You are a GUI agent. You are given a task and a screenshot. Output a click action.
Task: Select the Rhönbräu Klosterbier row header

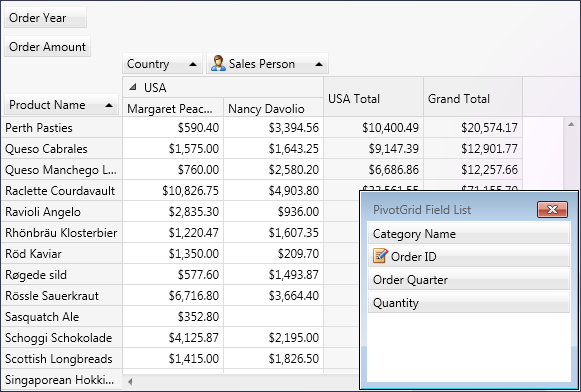coord(62,233)
